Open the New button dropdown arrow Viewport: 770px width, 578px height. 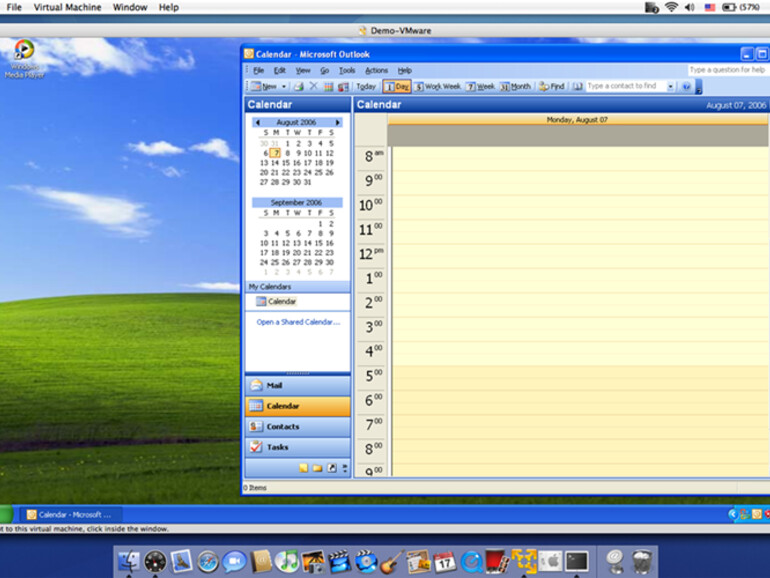(x=284, y=86)
